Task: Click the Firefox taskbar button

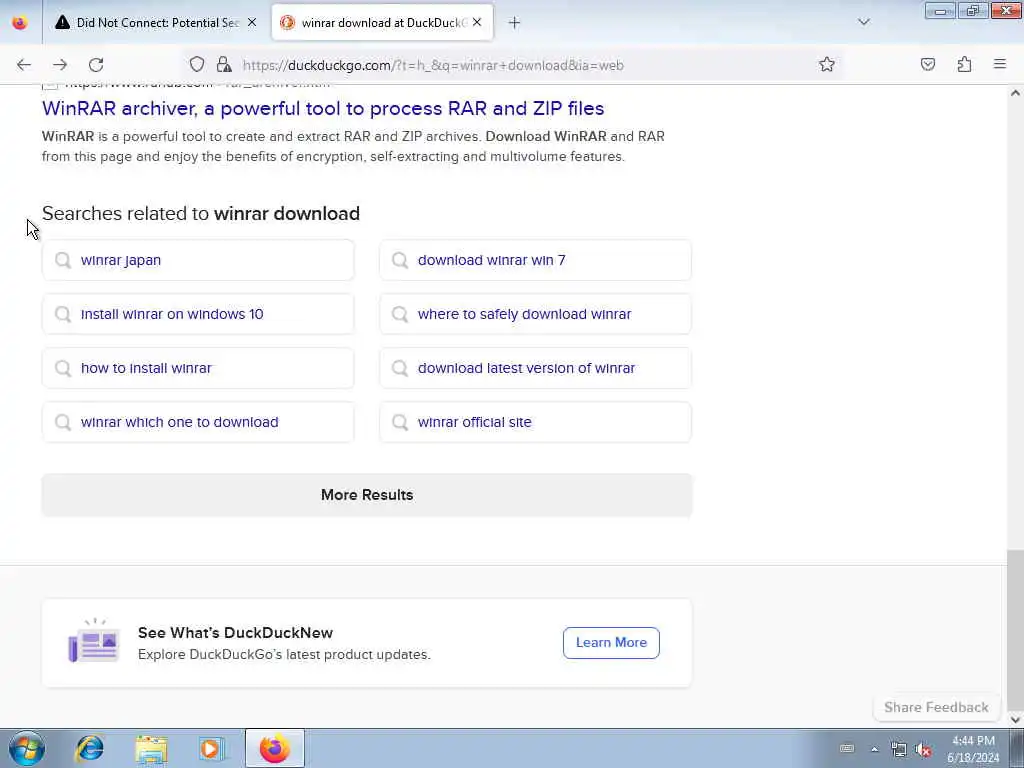Action: (x=274, y=748)
